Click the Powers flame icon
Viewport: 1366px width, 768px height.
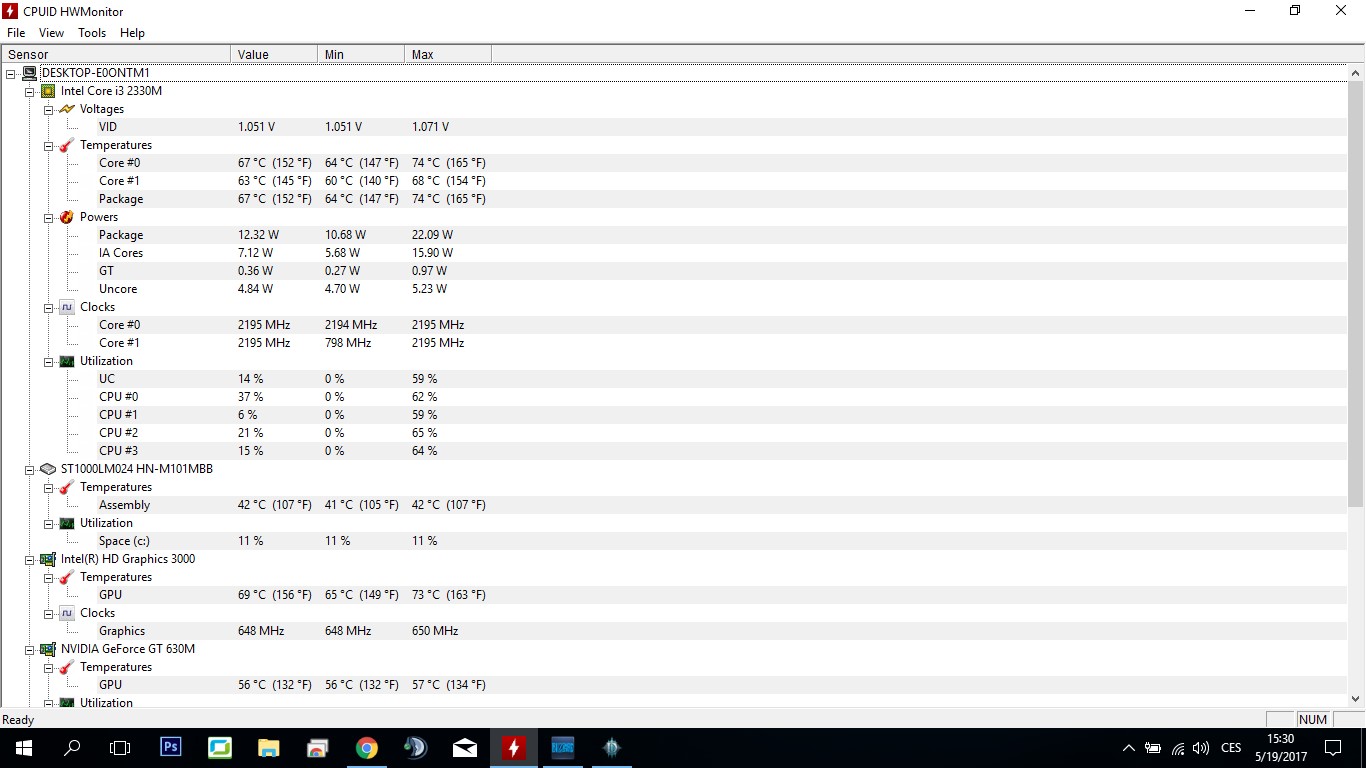point(67,217)
